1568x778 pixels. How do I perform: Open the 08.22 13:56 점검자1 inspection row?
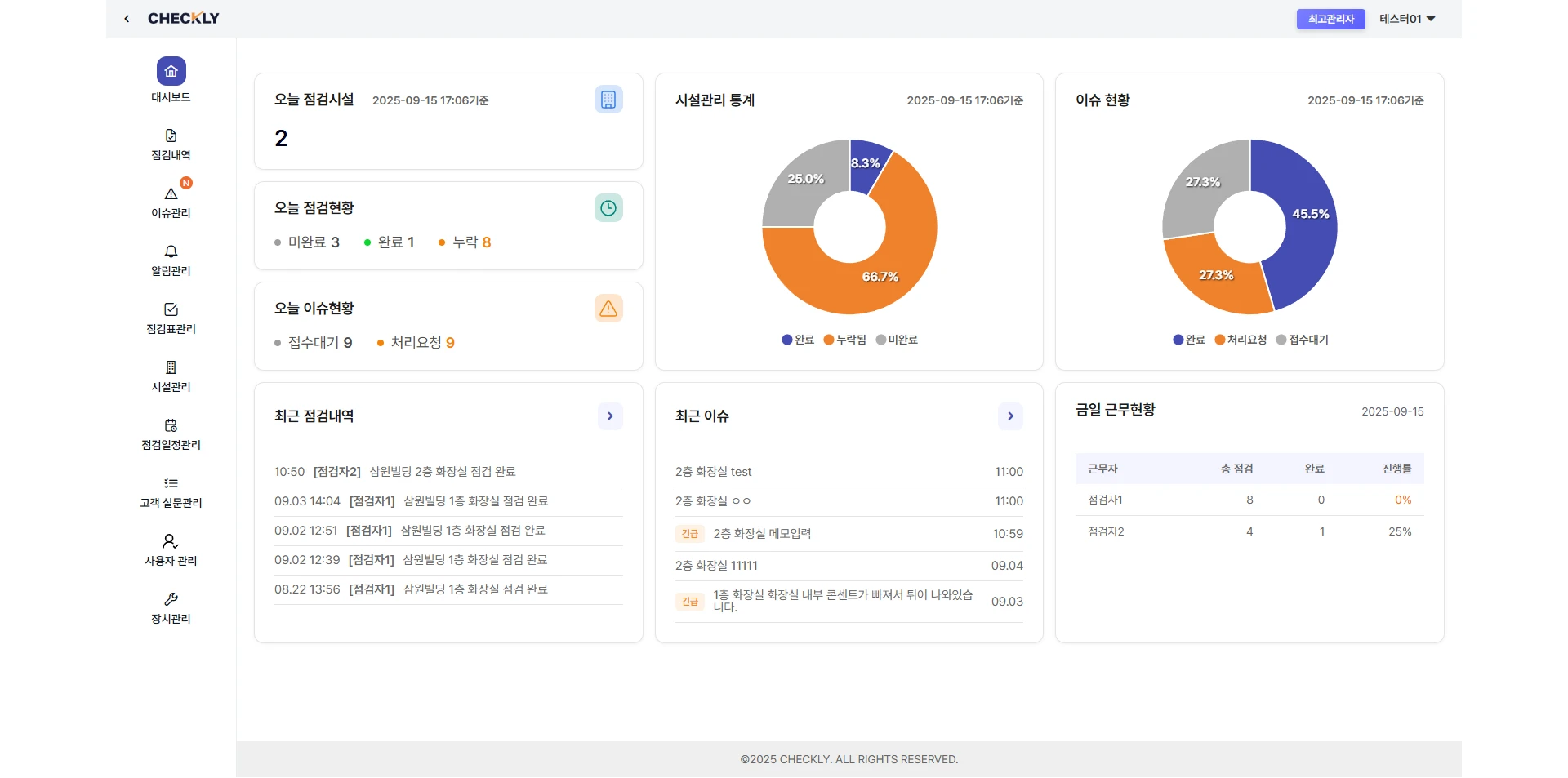(448, 589)
